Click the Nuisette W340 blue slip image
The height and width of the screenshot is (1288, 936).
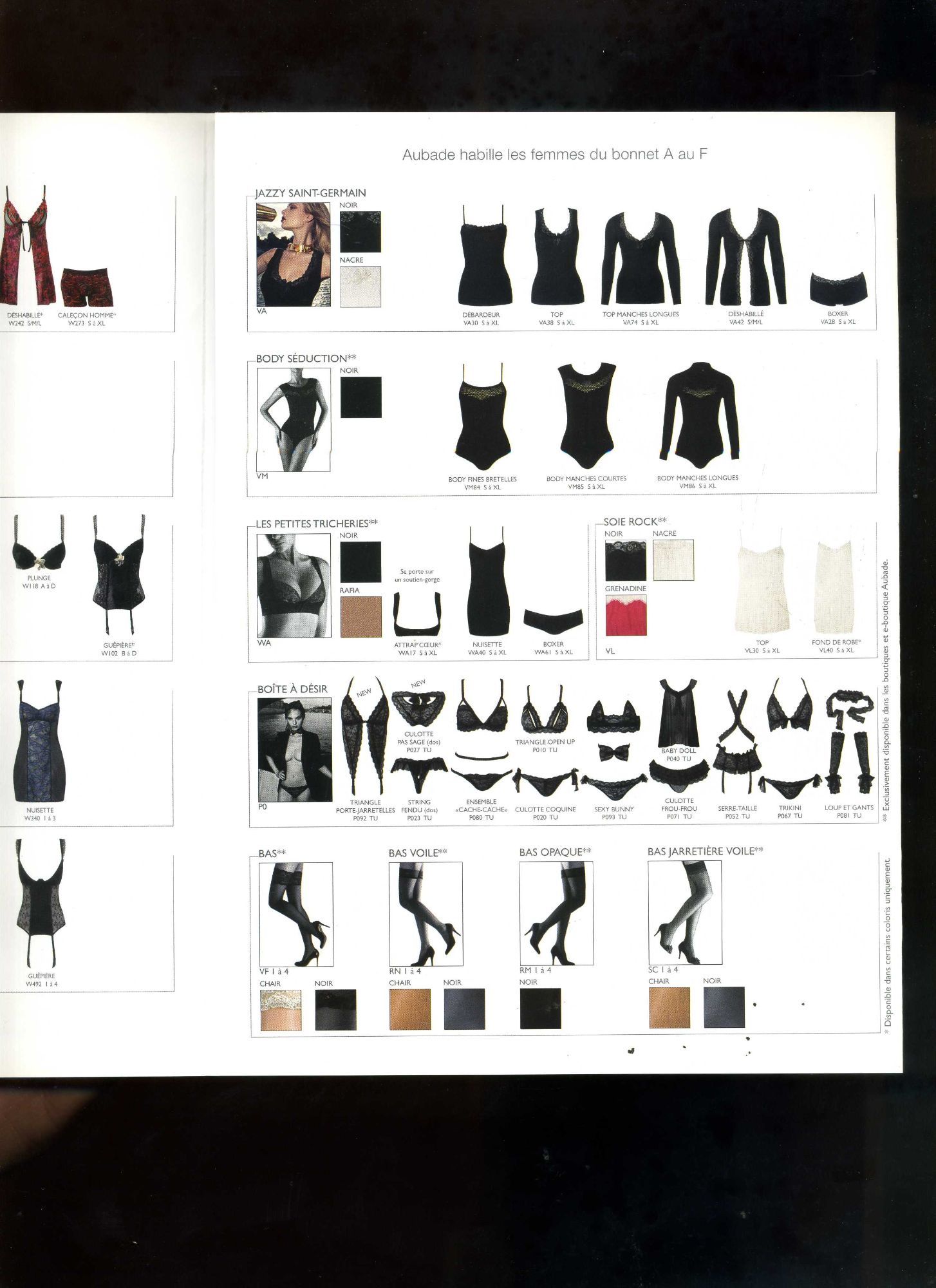[40, 742]
